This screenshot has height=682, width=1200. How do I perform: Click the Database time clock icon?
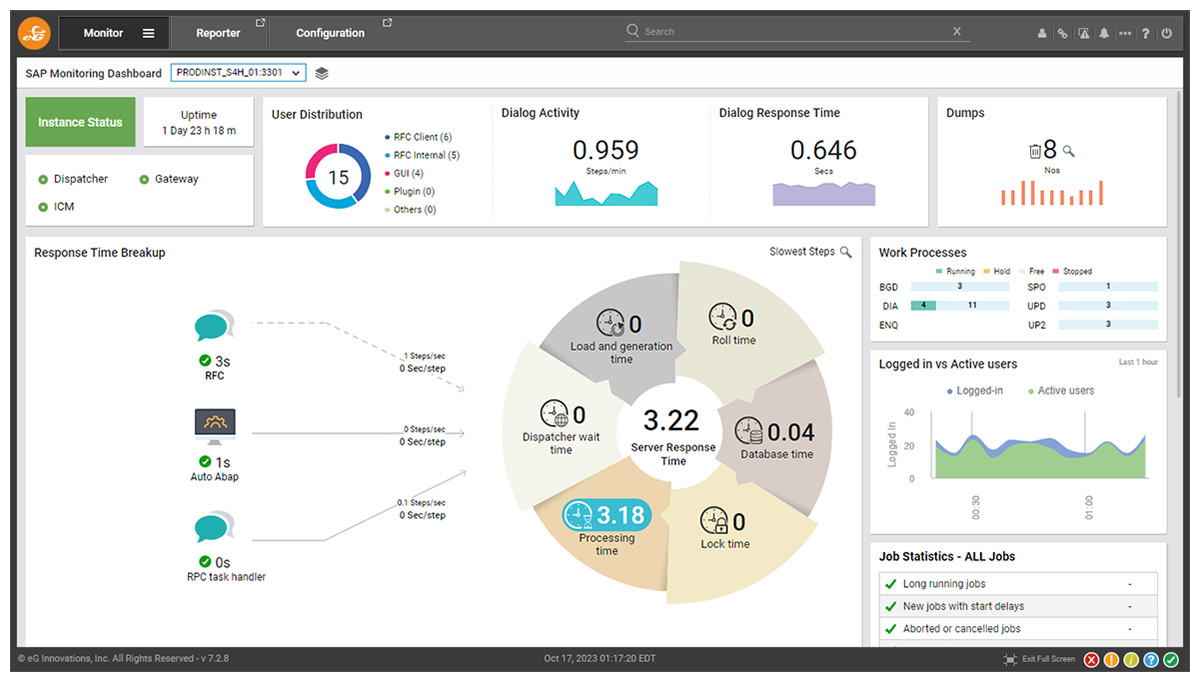click(x=749, y=432)
